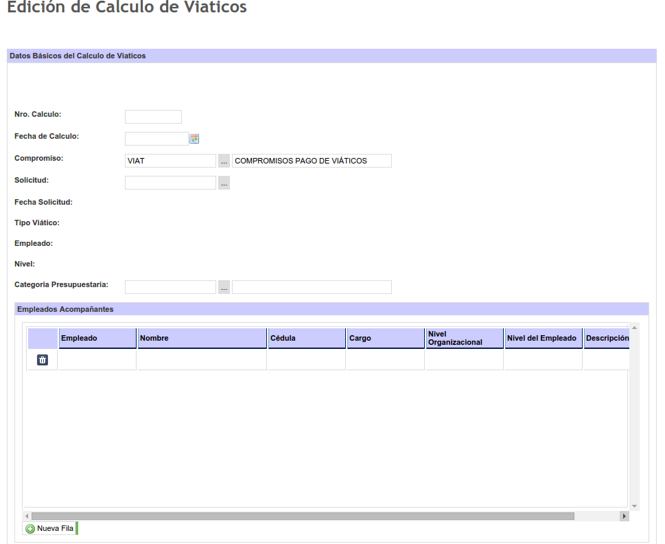Click the green plus Nueva Fila icon
Image resolution: width=665 pixels, height=544 pixels.
[x=30, y=528]
